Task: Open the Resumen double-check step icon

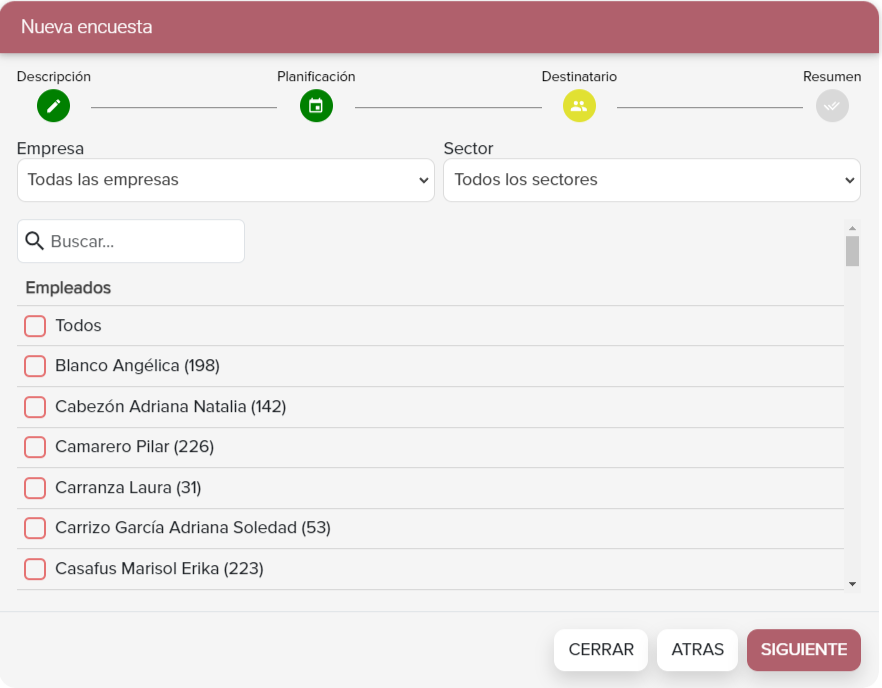Action: 832,106
